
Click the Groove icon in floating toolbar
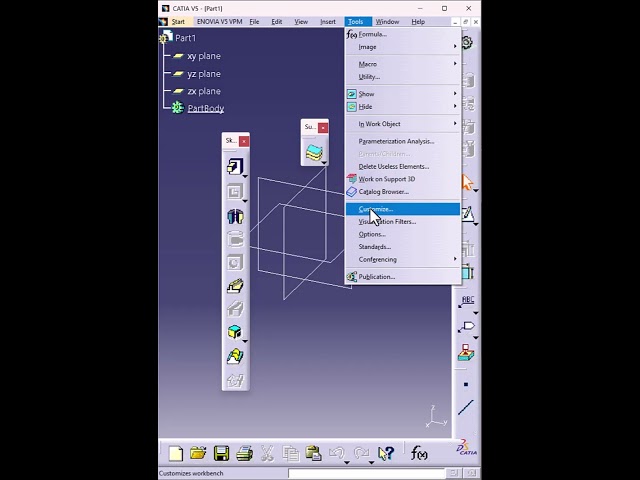pyautogui.click(x=235, y=239)
